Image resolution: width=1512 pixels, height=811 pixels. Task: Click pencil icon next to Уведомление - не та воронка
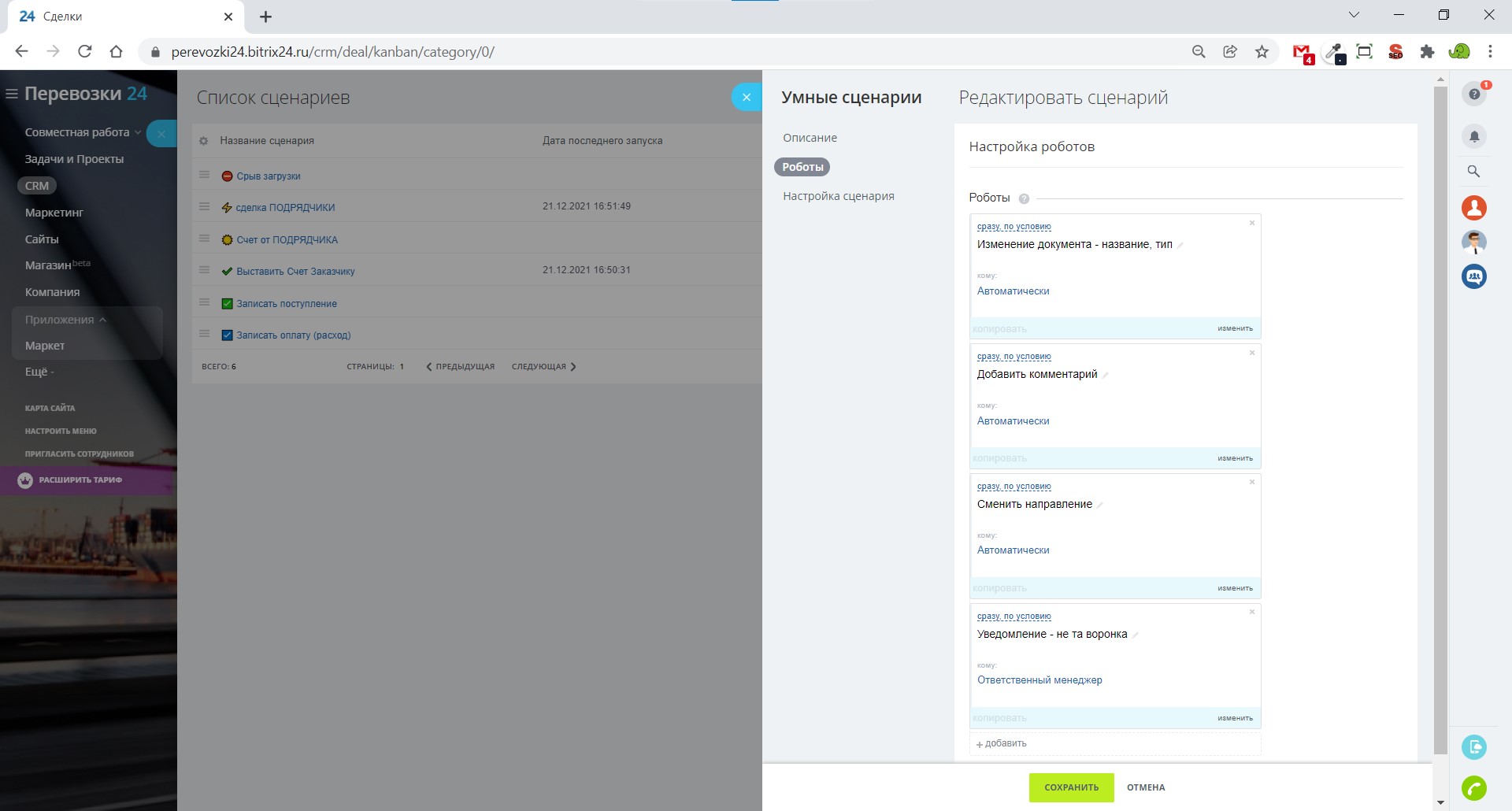(1136, 635)
